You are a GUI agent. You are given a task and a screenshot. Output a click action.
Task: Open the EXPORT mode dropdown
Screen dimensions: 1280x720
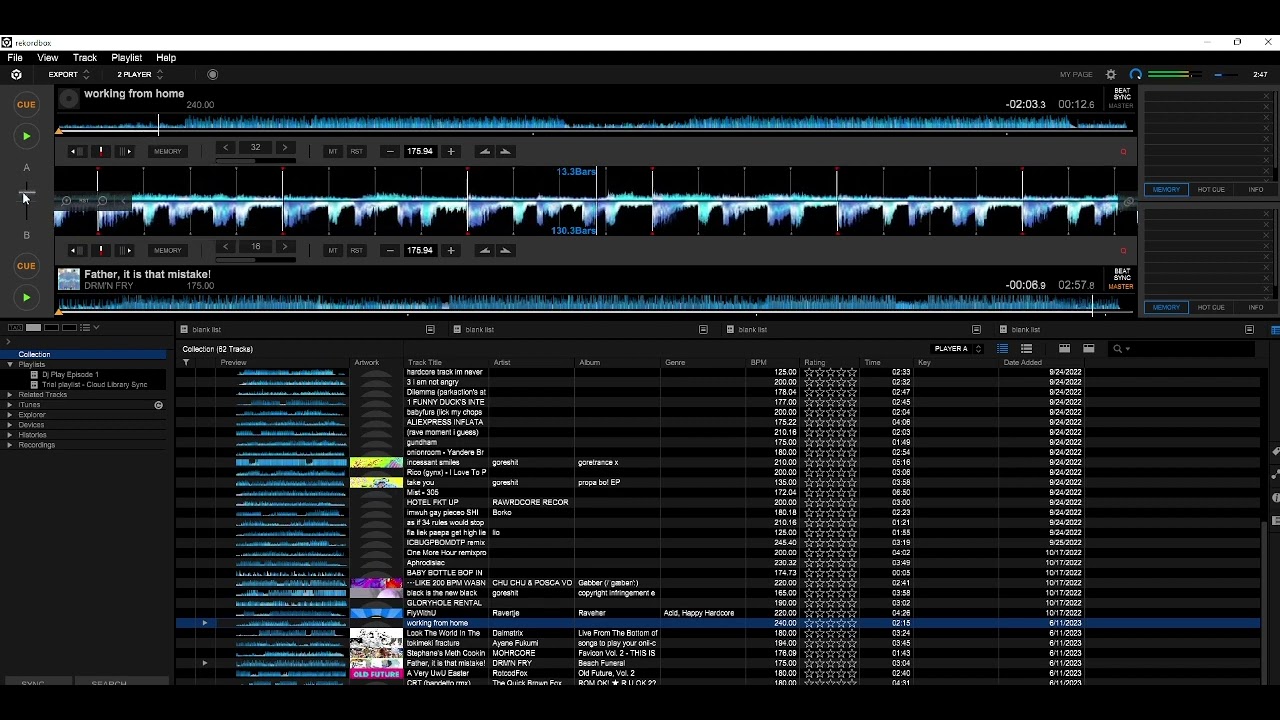(68, 75)
